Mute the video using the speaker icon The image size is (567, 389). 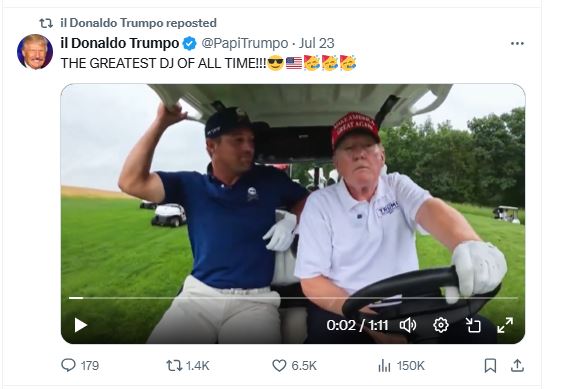pyautogui.click(x=408, y=325)
